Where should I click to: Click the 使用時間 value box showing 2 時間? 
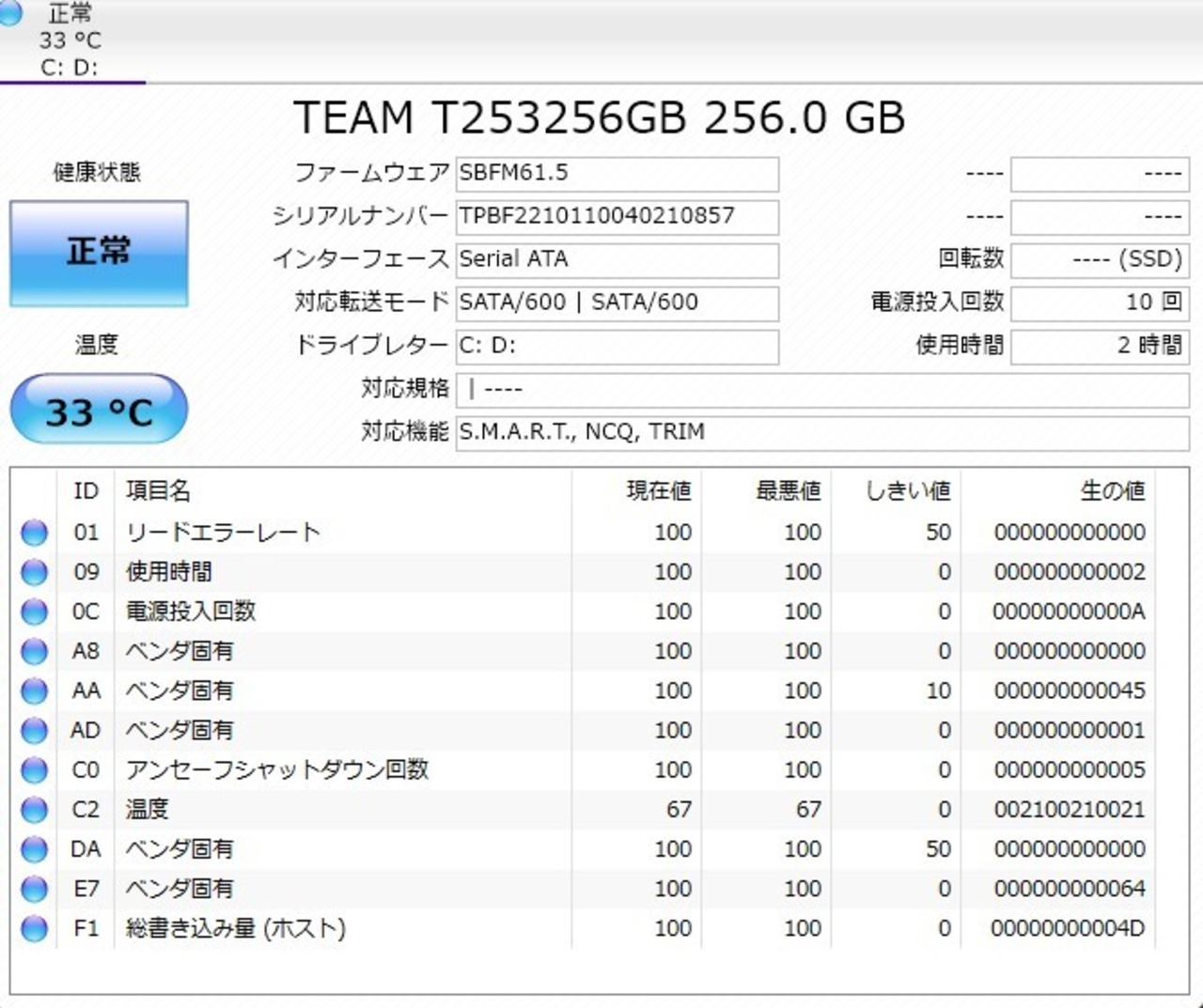(1099, 346)
